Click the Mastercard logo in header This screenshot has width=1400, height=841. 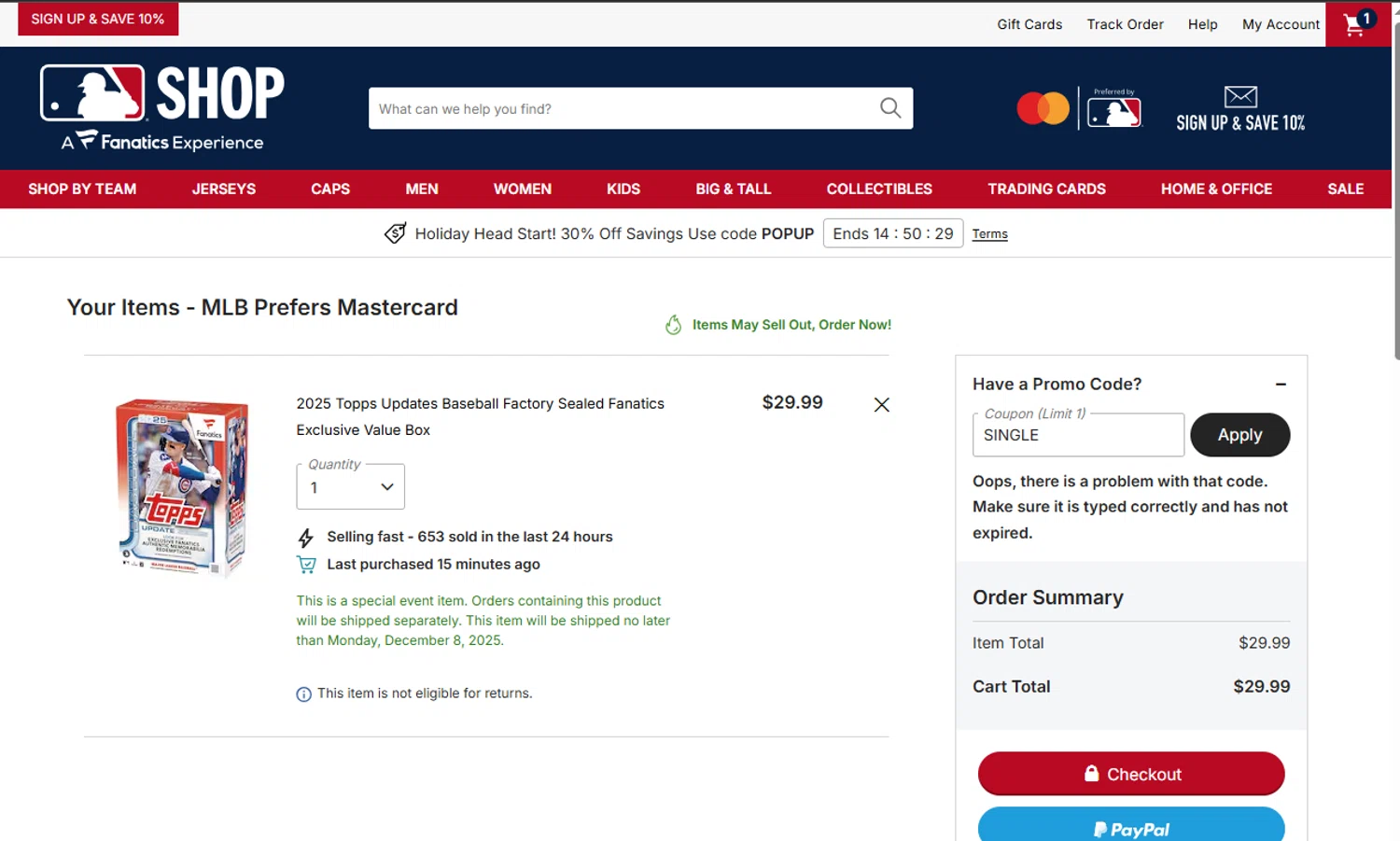pyautogui.click(x=1043, y=108)
